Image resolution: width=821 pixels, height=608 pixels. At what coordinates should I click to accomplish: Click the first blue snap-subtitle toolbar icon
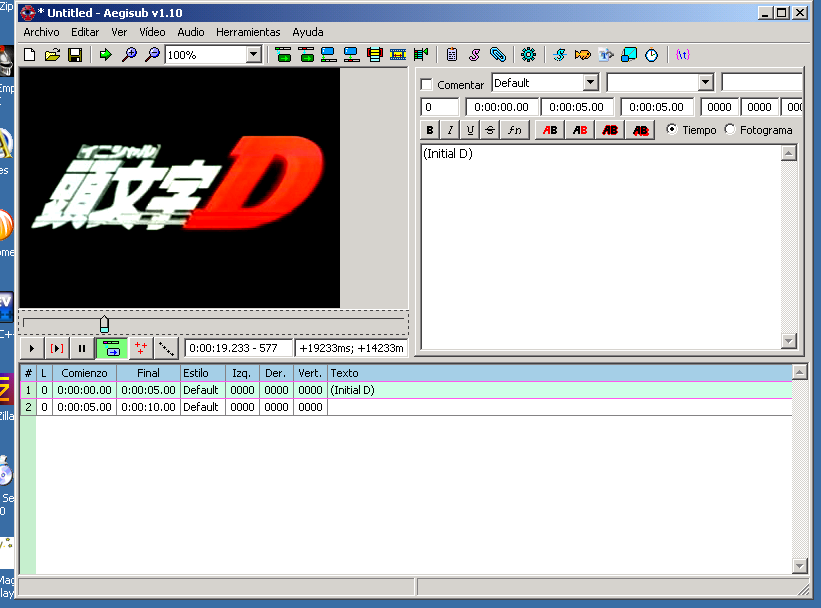tap(329, 54)
